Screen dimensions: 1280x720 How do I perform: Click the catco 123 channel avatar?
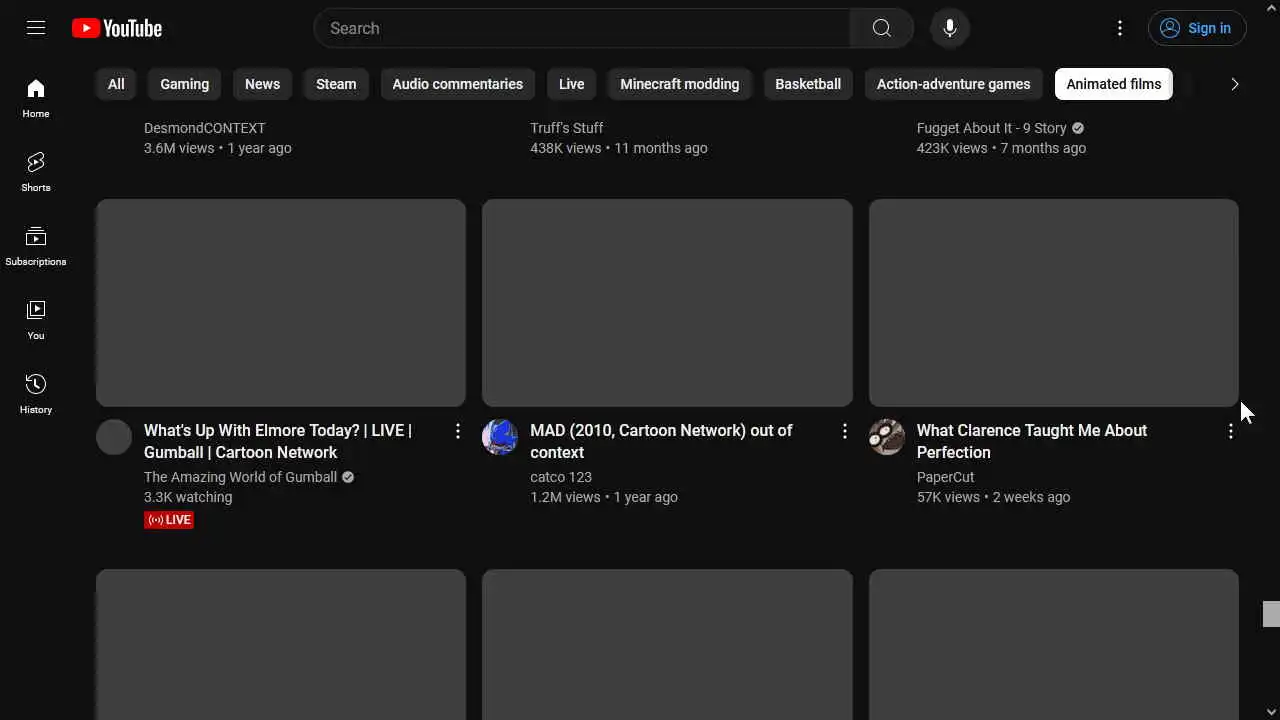(500, 437)
